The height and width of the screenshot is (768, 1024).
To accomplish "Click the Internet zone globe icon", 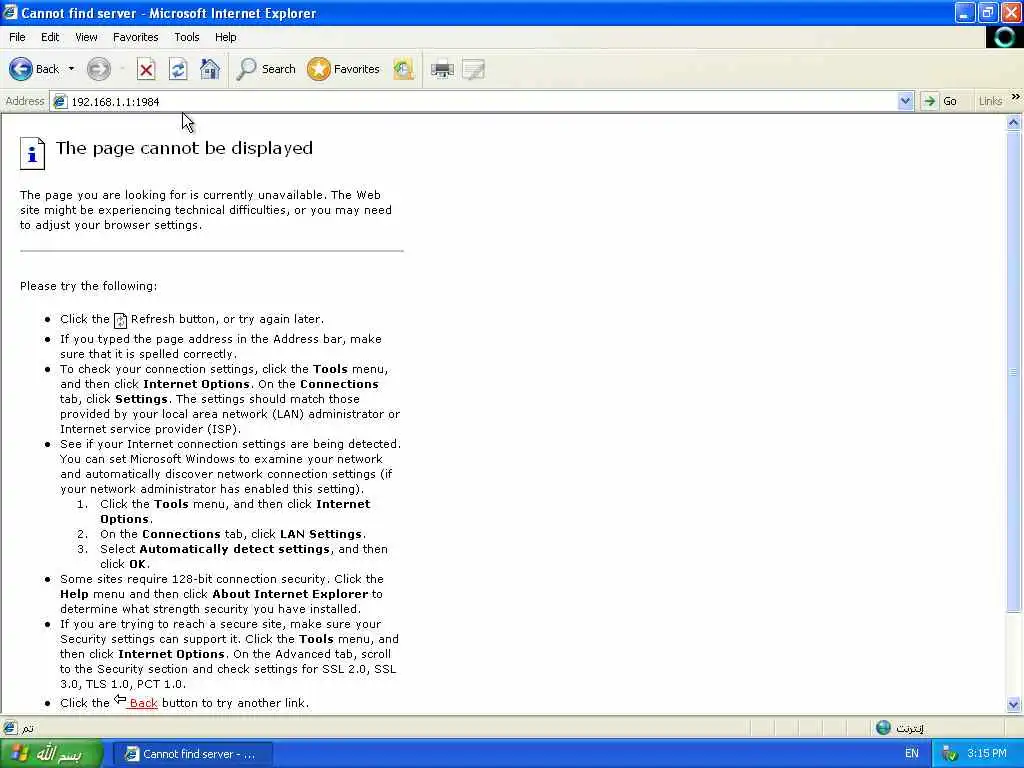I will pos(883,728).
